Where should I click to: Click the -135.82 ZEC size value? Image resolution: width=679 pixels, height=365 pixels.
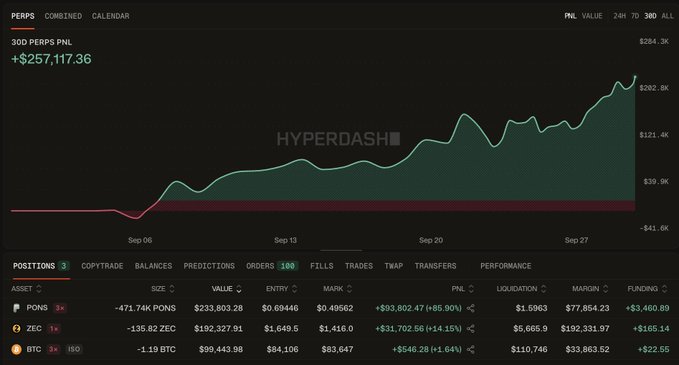[x=152, y=329]
